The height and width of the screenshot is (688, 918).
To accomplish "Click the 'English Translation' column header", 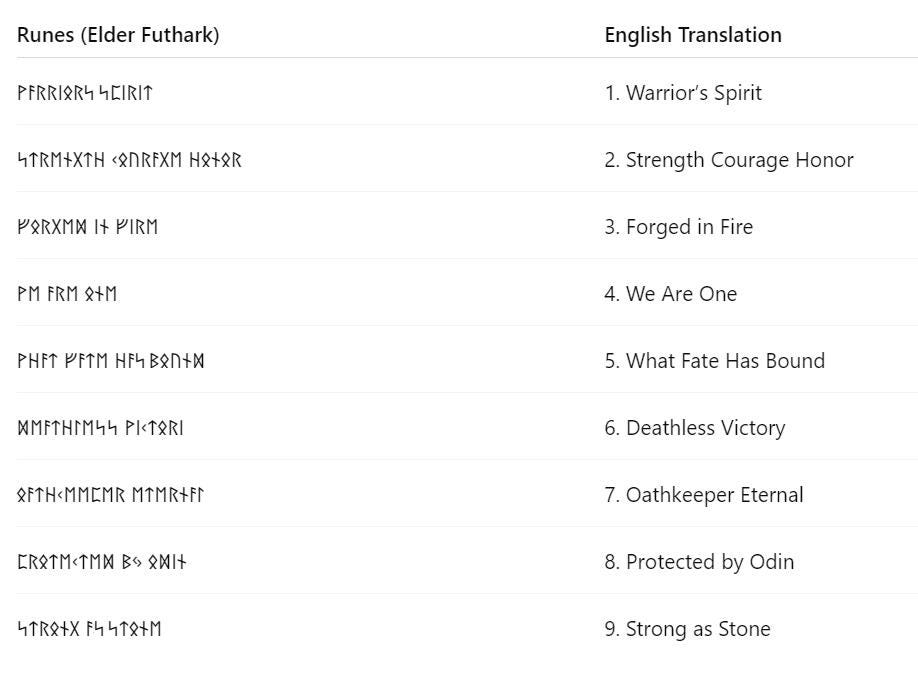I will (x=693, y=35).
